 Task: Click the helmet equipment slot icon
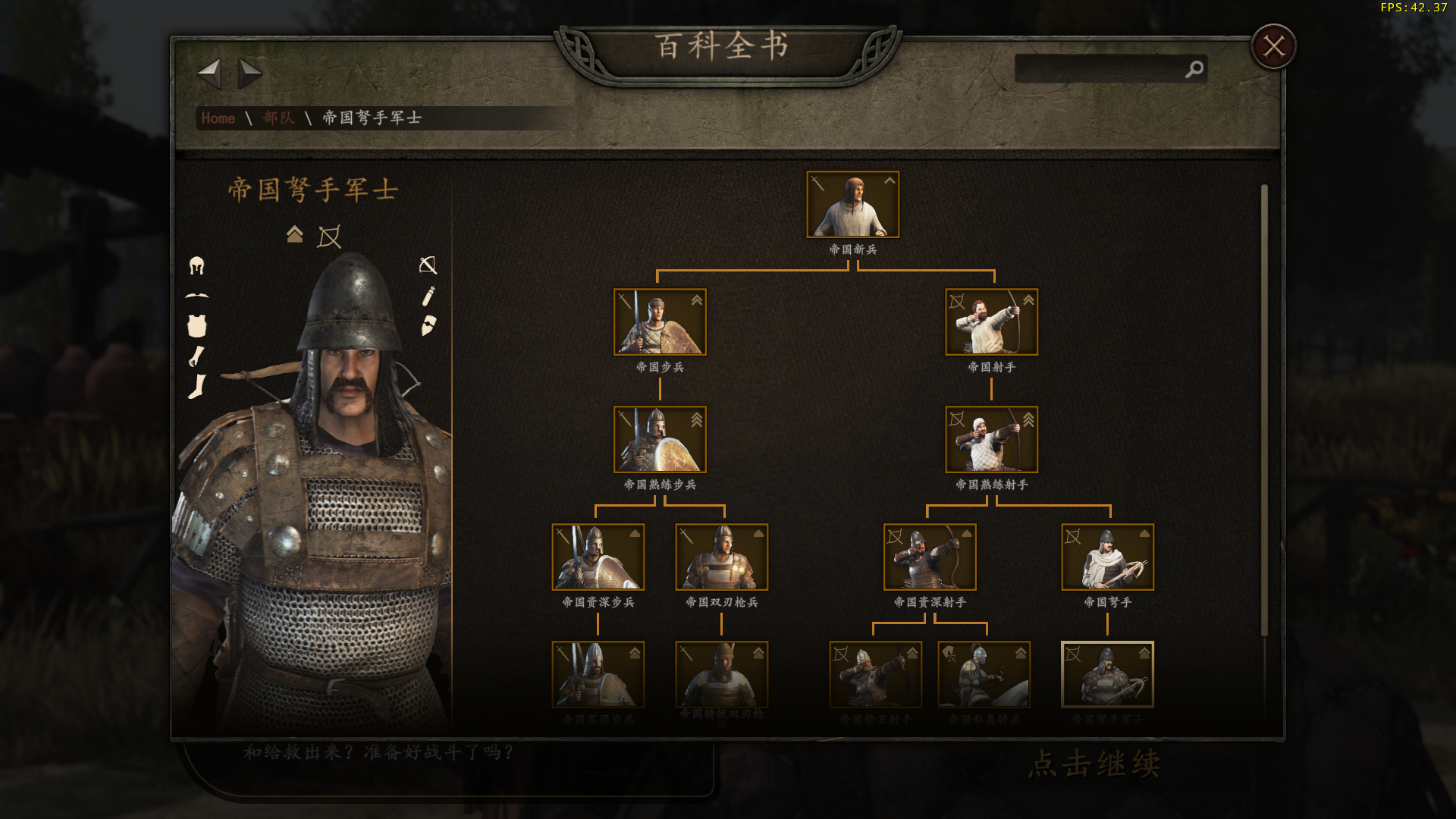click(x=196, y=265)
